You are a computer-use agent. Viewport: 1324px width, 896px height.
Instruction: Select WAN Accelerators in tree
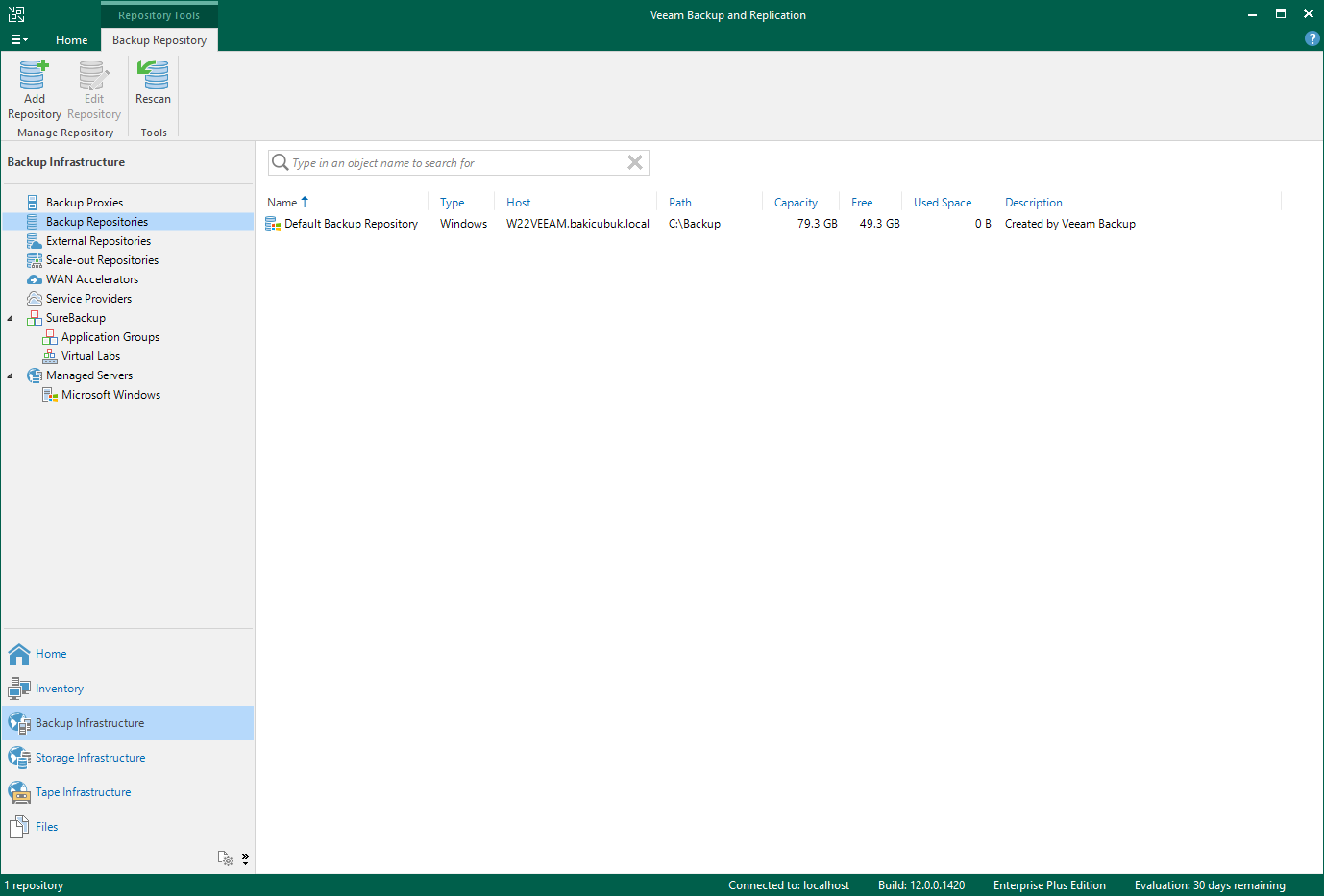click(x=92, y=279)
